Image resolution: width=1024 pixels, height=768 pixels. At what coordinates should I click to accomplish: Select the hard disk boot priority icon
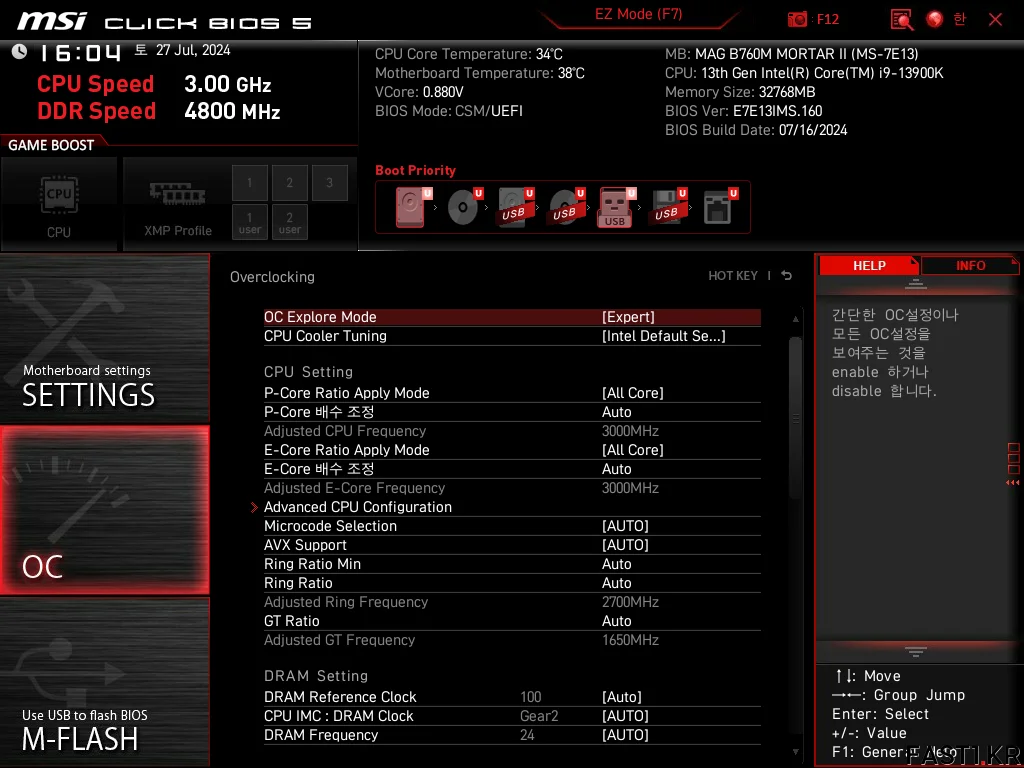412,207
